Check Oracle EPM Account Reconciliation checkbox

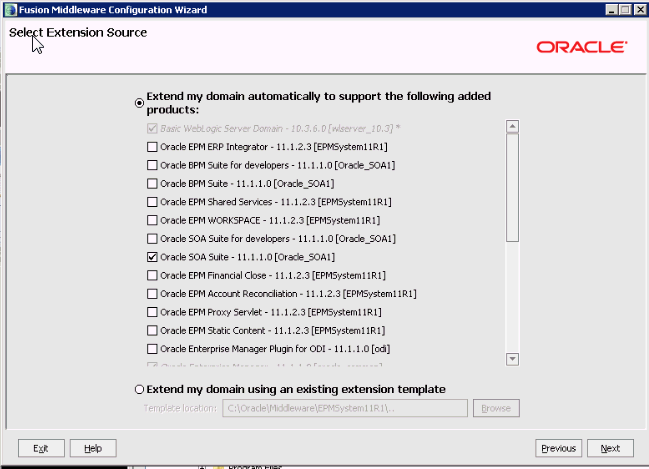[152, 293]
